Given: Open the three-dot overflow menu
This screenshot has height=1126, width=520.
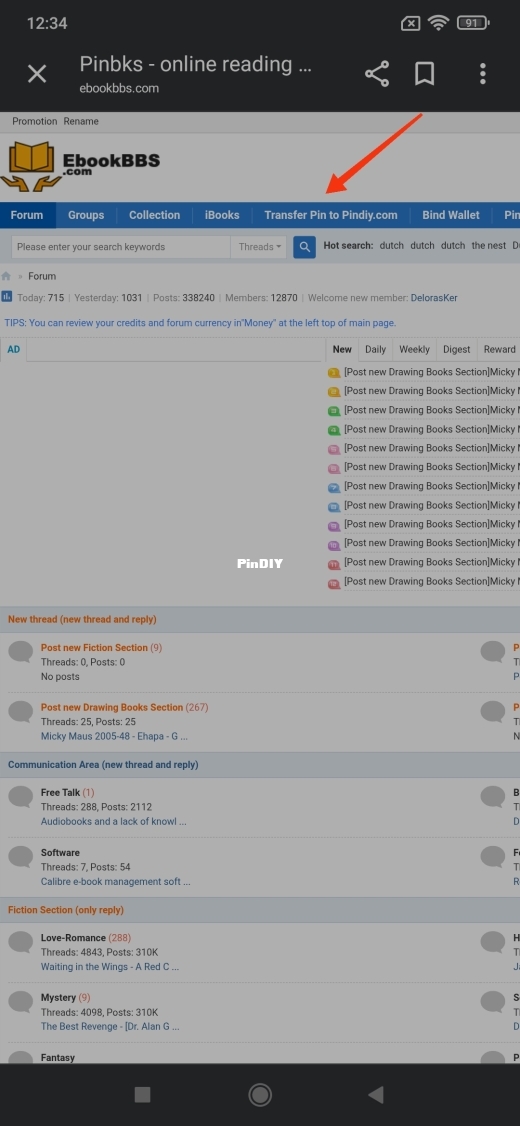Looking at the screenshot, I should click(x=483, y=74).
